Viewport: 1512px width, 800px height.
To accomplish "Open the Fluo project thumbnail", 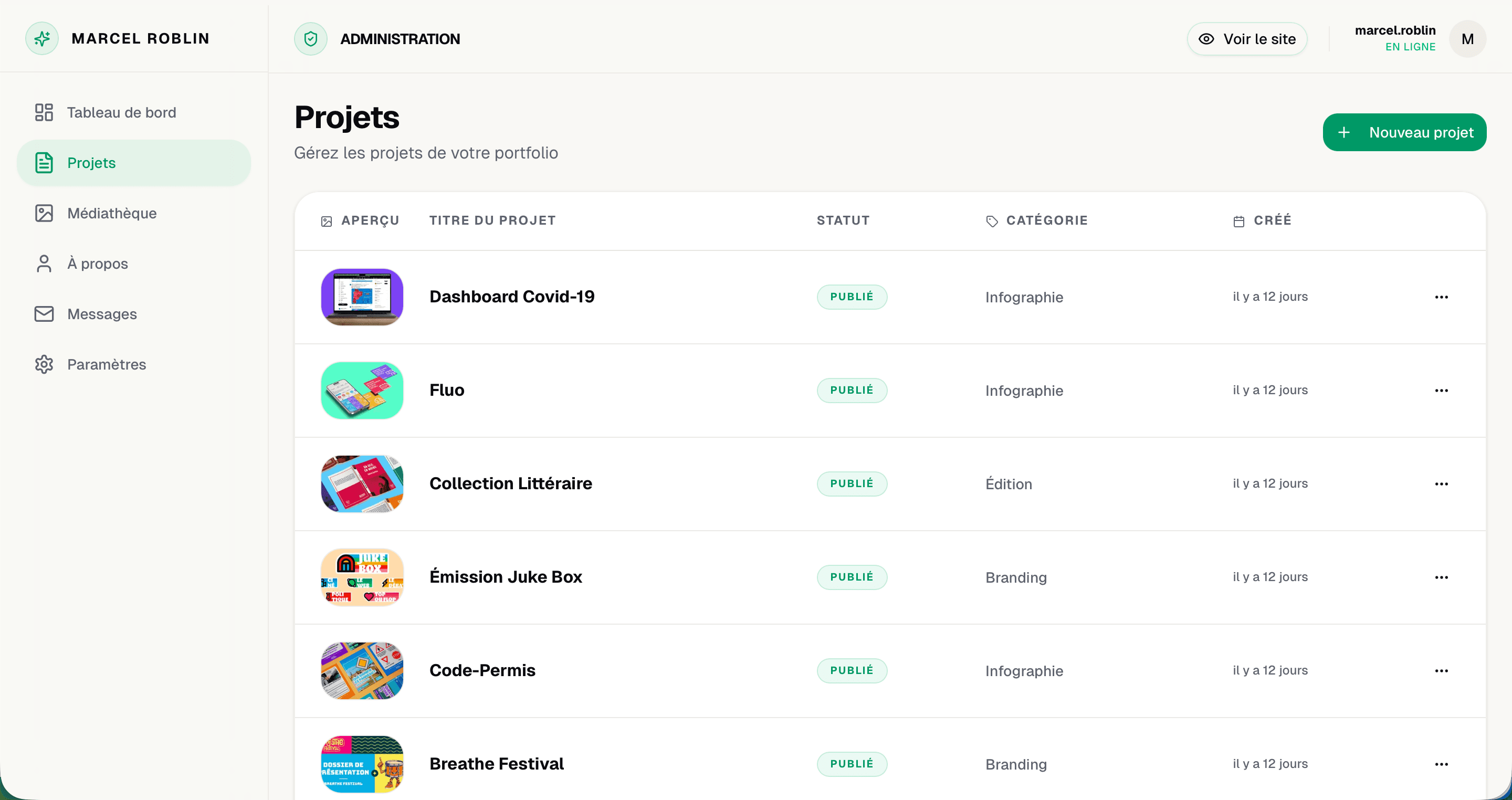I will 362,391.
